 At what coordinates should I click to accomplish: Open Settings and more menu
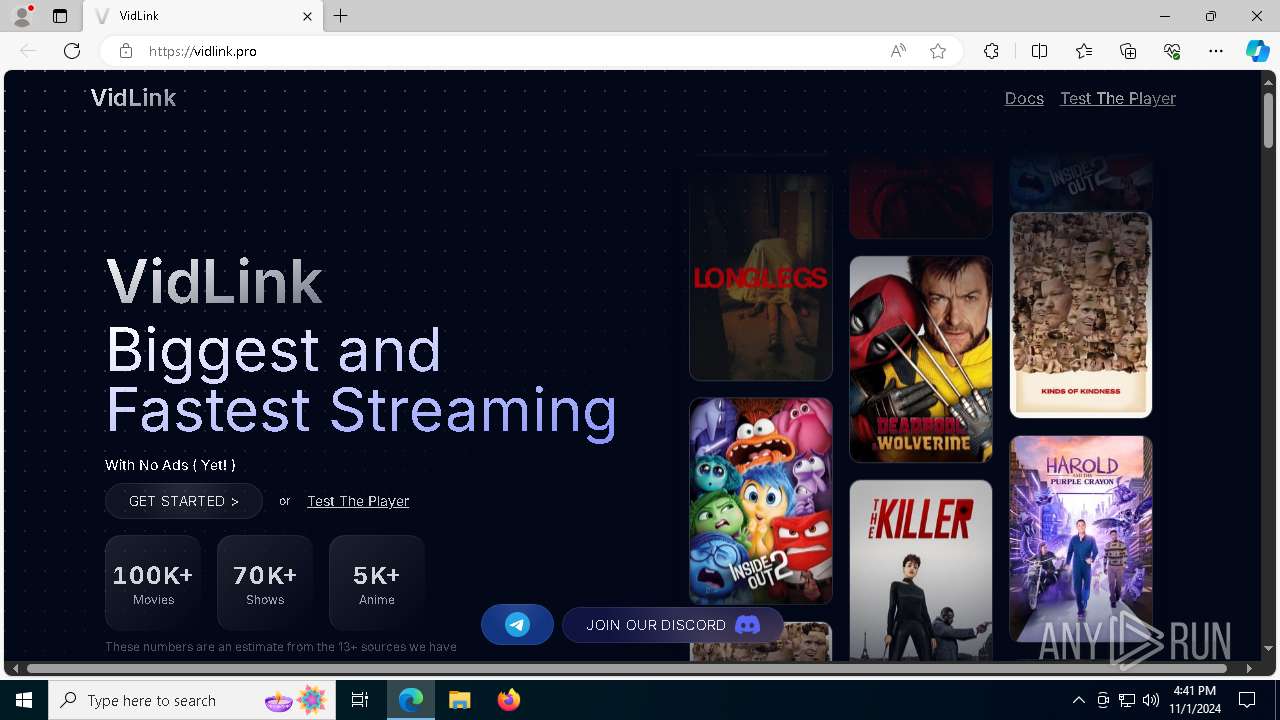(x=1216, y=51)
